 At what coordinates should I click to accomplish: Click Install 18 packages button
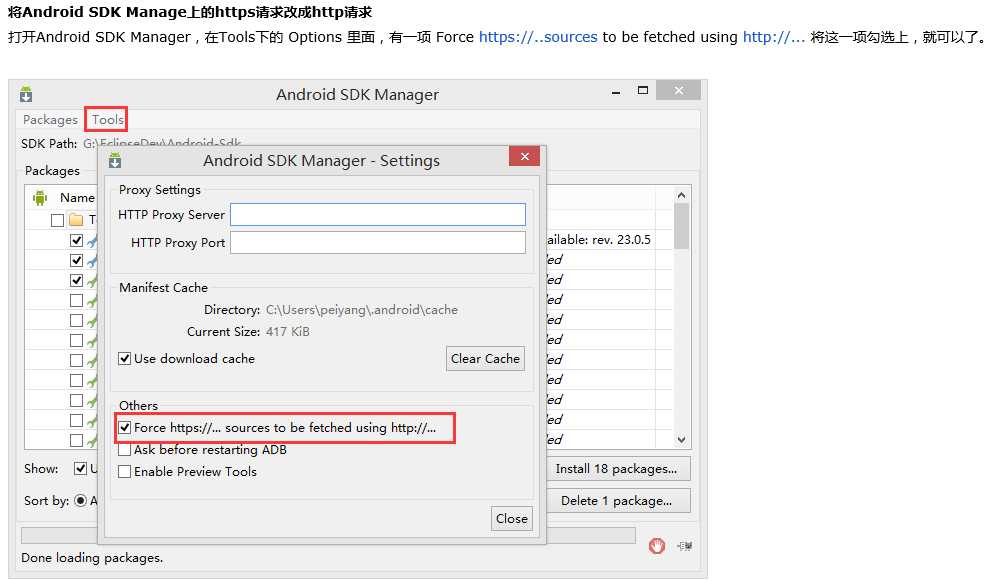coord(616,469)
